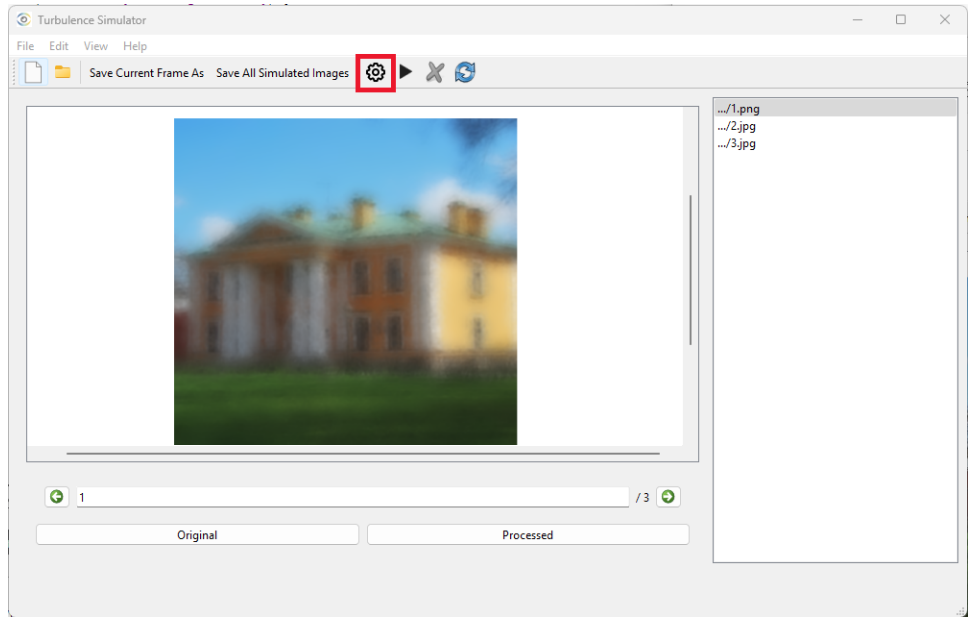Open the Edit menu
Viewport: 975px width, 620px height.
click(x=58, y=46)
